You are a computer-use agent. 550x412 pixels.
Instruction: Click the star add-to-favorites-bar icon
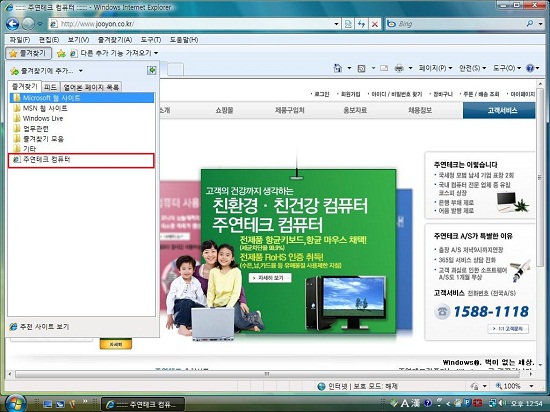[x=61, y=53]
